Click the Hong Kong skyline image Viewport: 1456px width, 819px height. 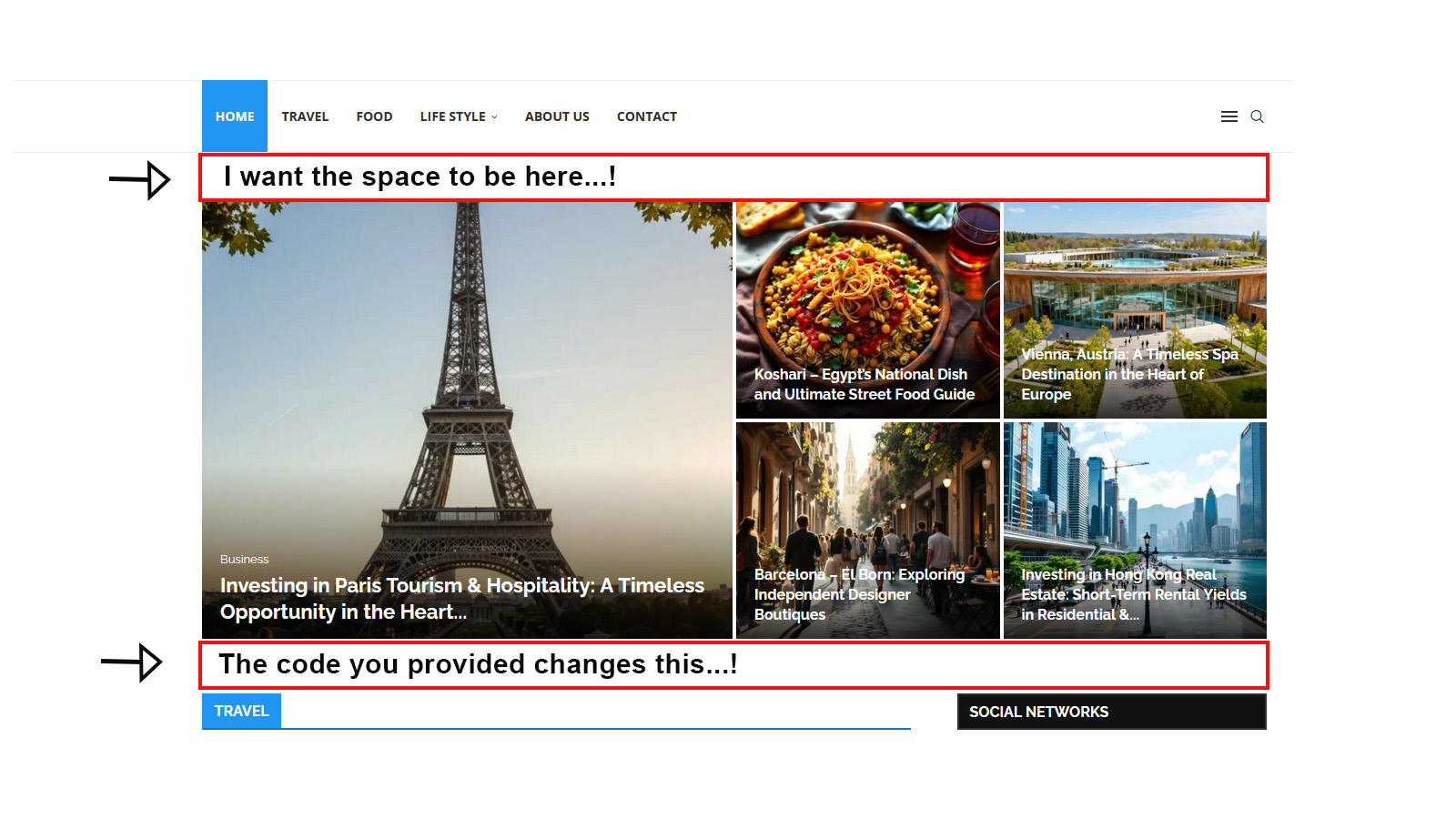tap(1135, 491)
